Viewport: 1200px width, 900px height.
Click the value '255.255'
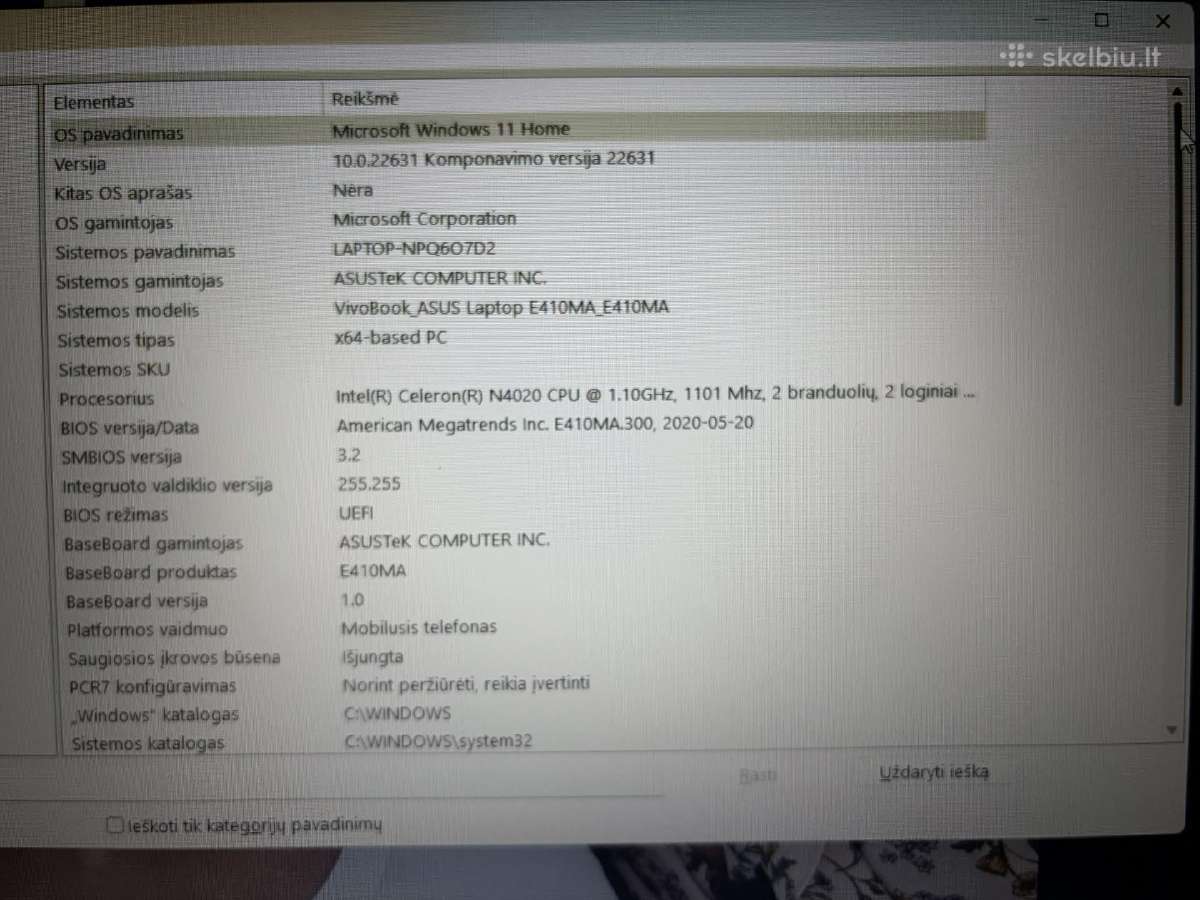coord(369,484)
